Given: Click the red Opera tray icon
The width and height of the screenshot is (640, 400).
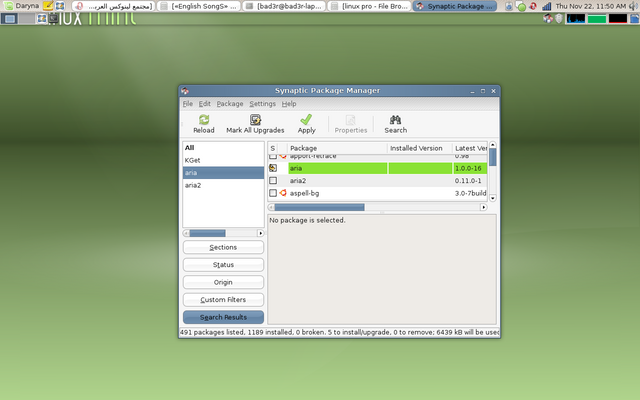Looking at the screenshot, I should point(533,6).
